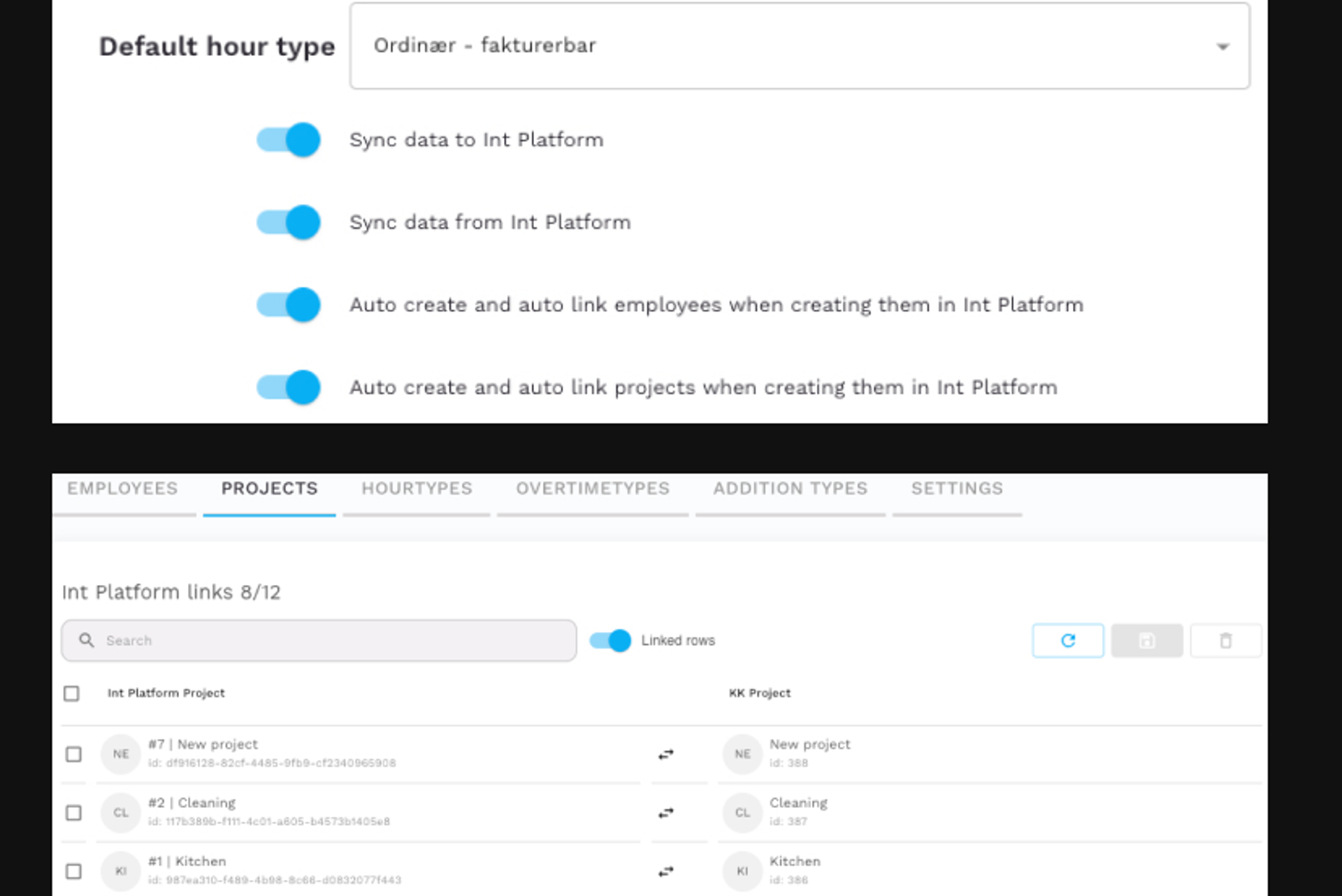Click the trash delete button

[1225, 640]
